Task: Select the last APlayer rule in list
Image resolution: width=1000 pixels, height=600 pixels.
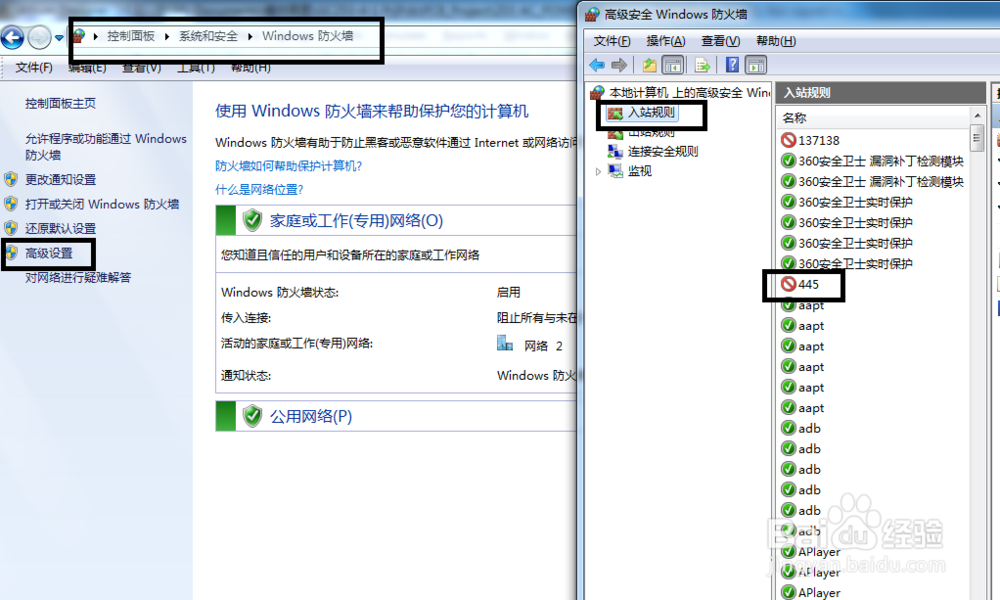Action: pyautogui.click(x=819, y=592)
